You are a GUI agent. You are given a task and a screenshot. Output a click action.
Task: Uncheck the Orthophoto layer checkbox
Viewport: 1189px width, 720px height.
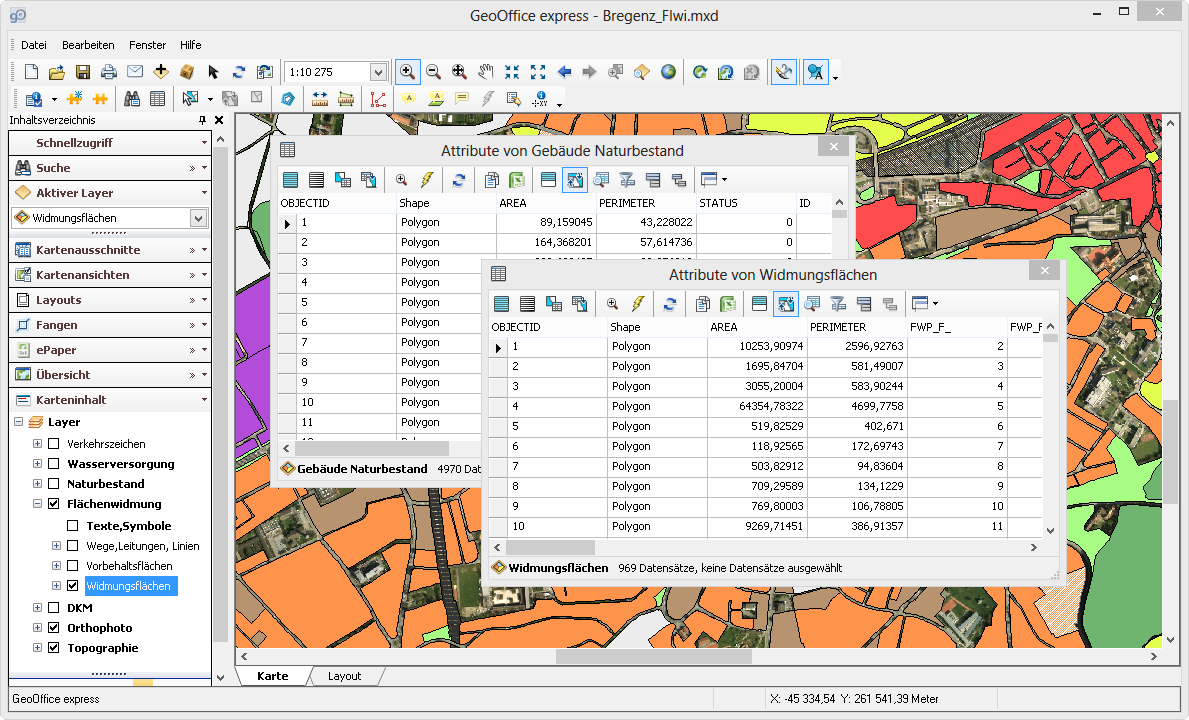pos(54,628)
